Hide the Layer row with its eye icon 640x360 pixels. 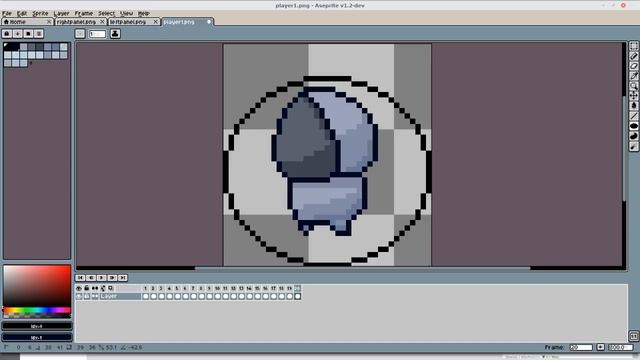tap(79, 296)
